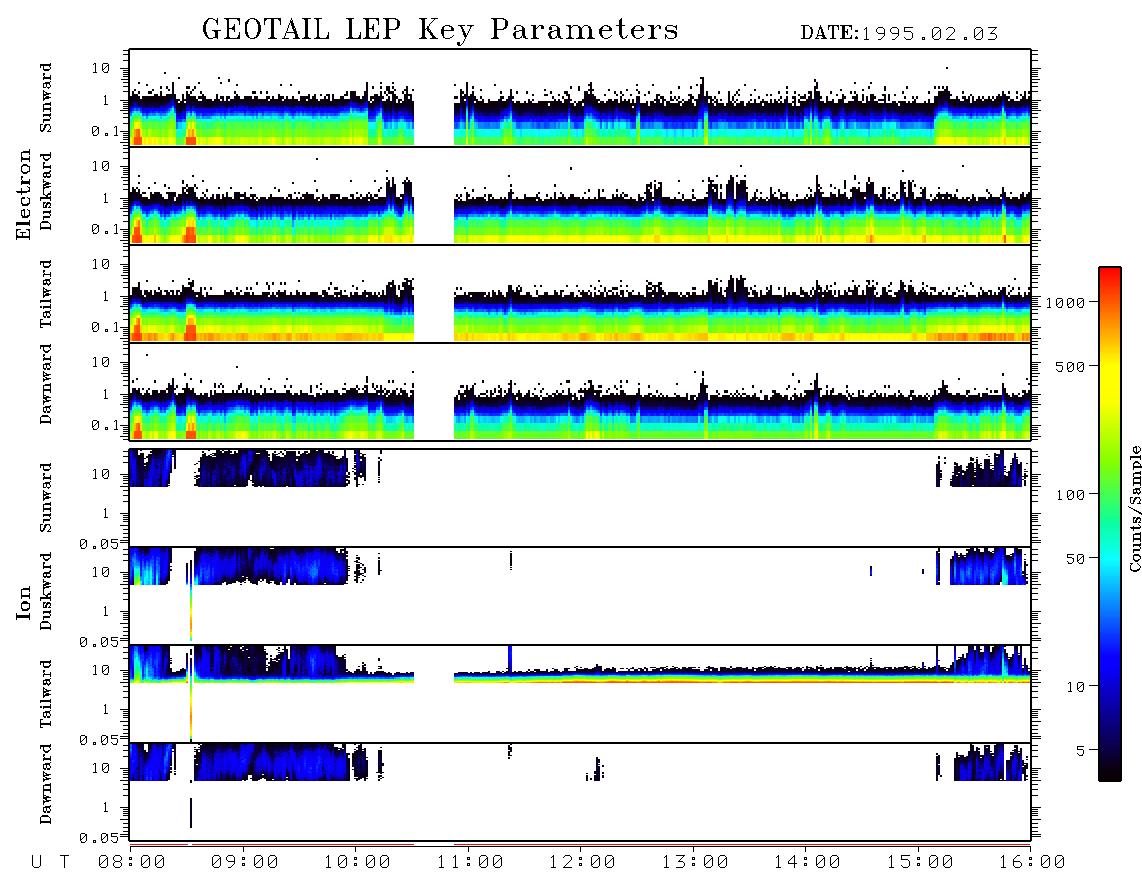The image size is (1142, 880).
Task: Select the Electron Tailward axis label
Action: tap(46, 294)
